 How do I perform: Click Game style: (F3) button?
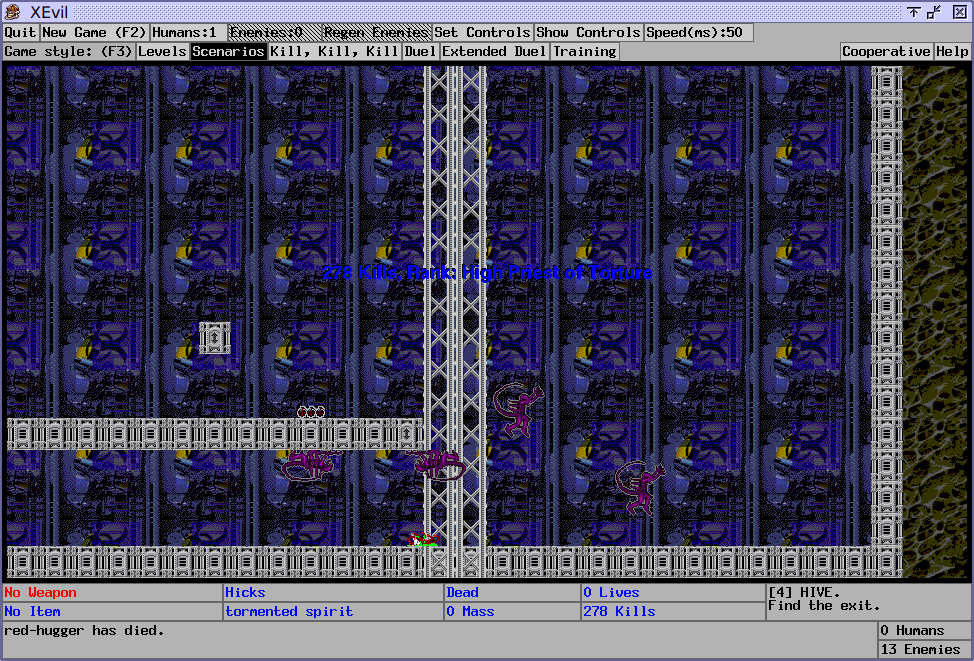(x=68, y=52)
